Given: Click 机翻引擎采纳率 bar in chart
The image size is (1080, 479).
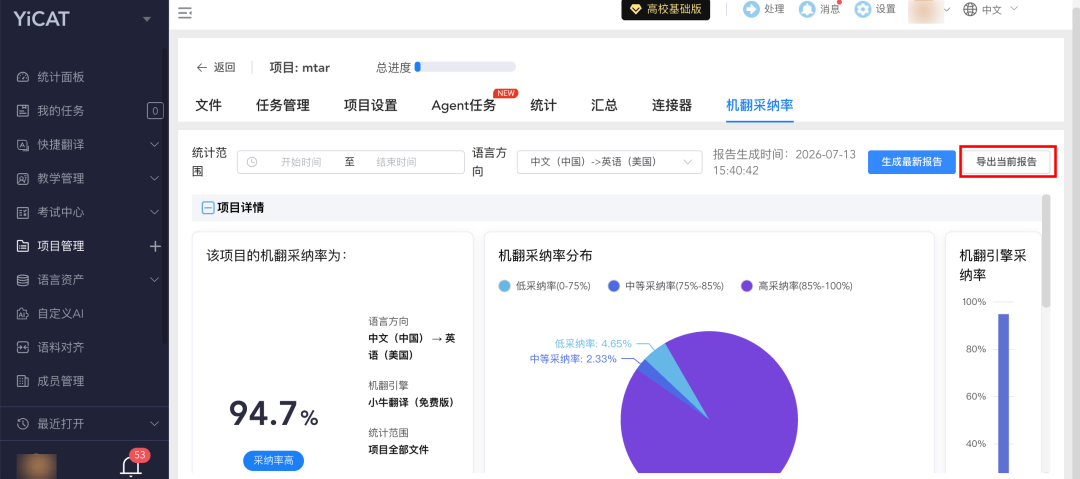Looking at the screenshot, I should pos(1004,393).
